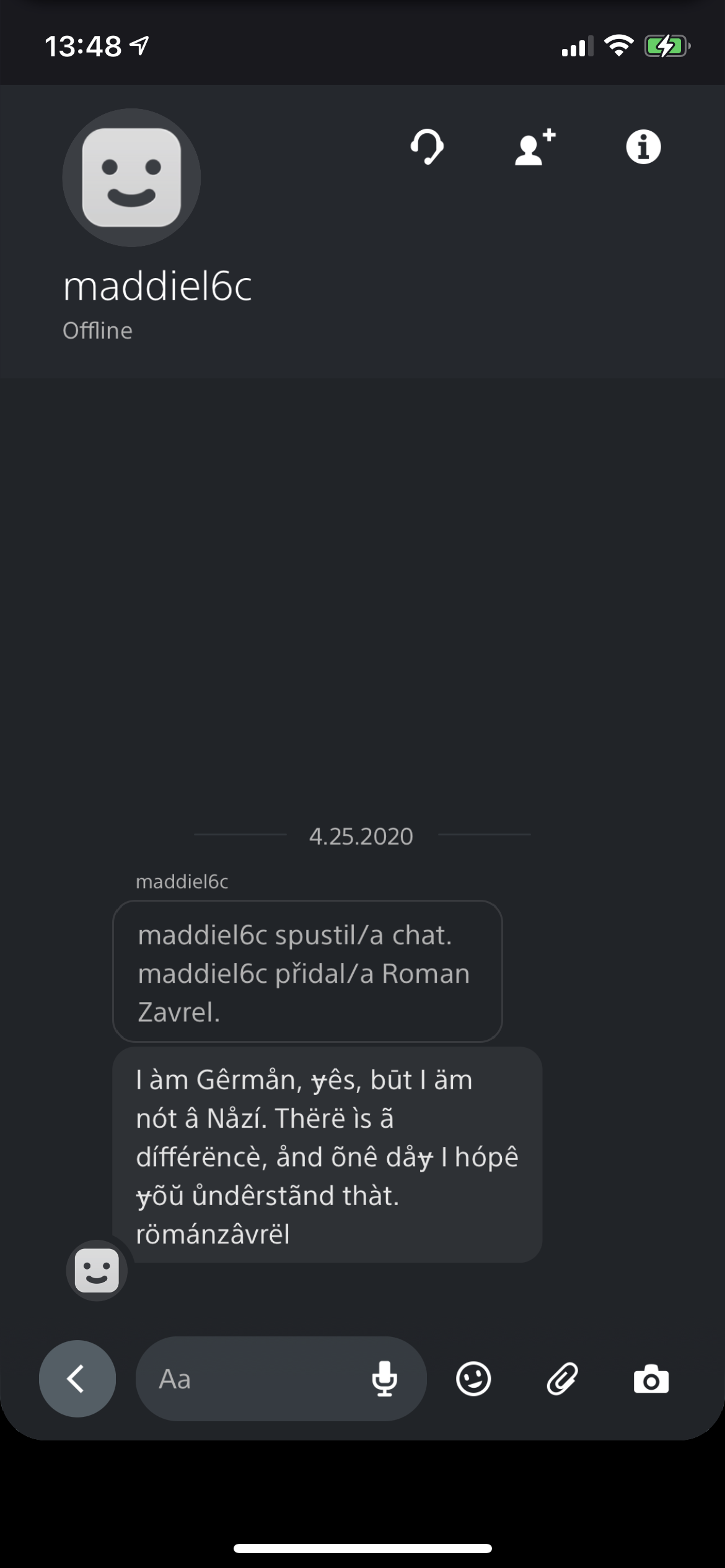Image resolution: width=725 pixels, height=1568 pixels.
Task: Open the camera to send a photo
Action: coord(651,1379)
